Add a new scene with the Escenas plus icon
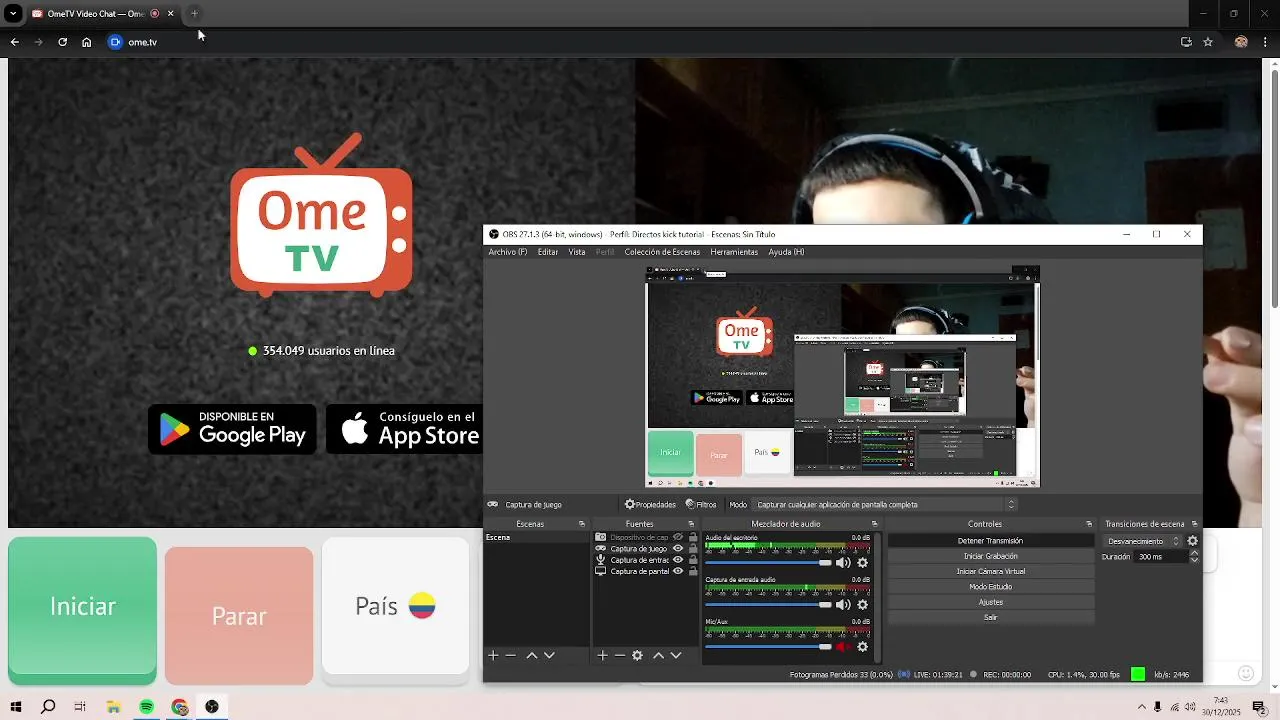 pyautogui.click(x=493, y=655)
